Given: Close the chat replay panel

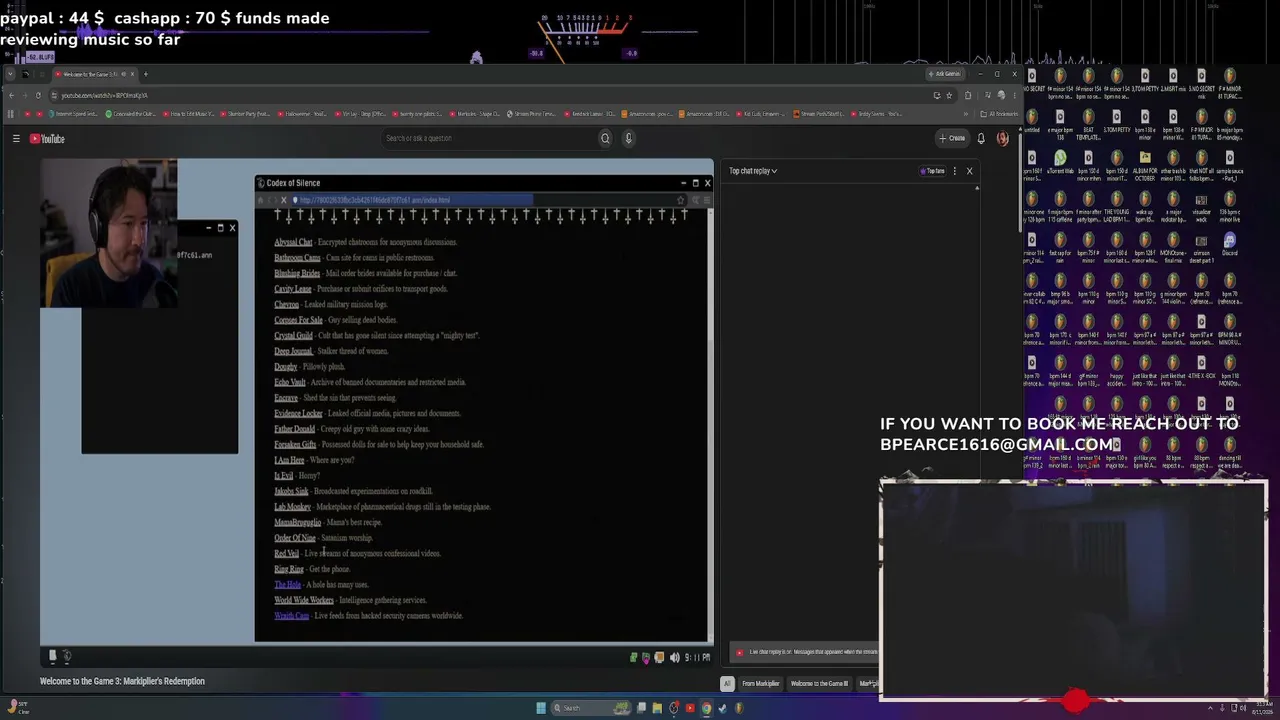Looking at the screenshot, I should click(x=969, y=171).
